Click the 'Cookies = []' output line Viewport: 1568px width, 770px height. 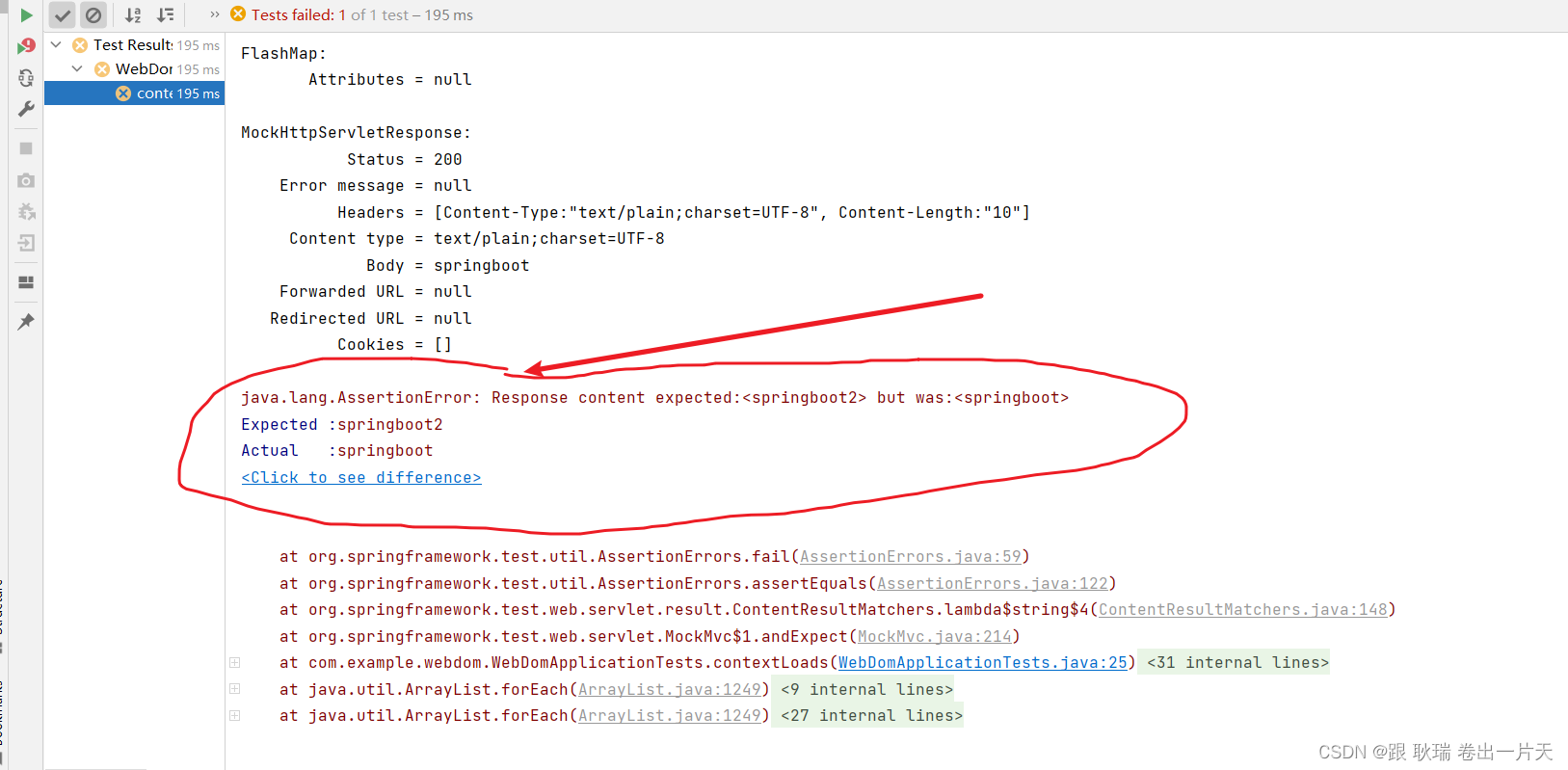395,344
